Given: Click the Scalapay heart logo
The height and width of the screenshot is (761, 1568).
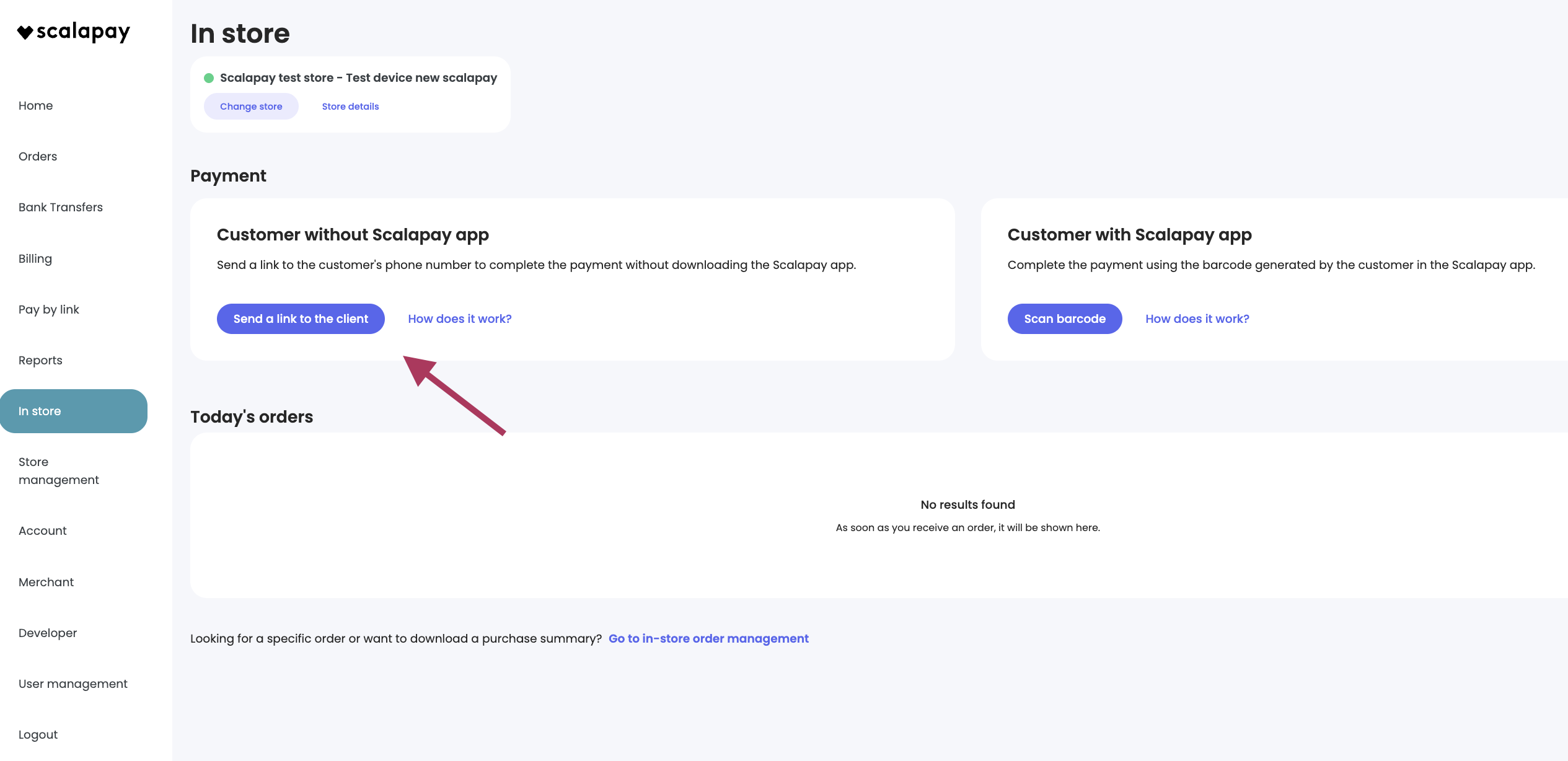Looking at the screenshot, I should [25, 32].
